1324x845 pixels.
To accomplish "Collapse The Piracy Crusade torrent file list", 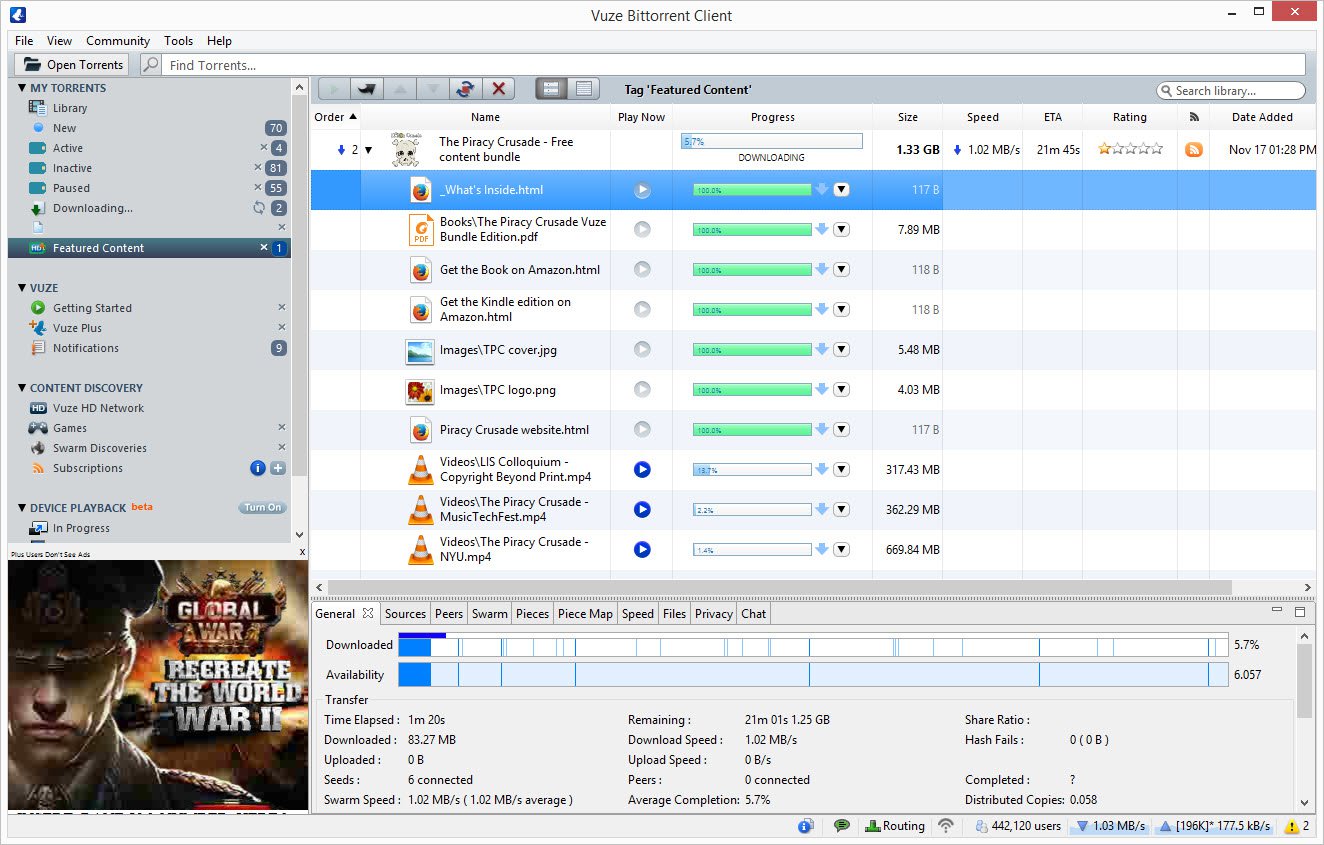I will point(368,150).
